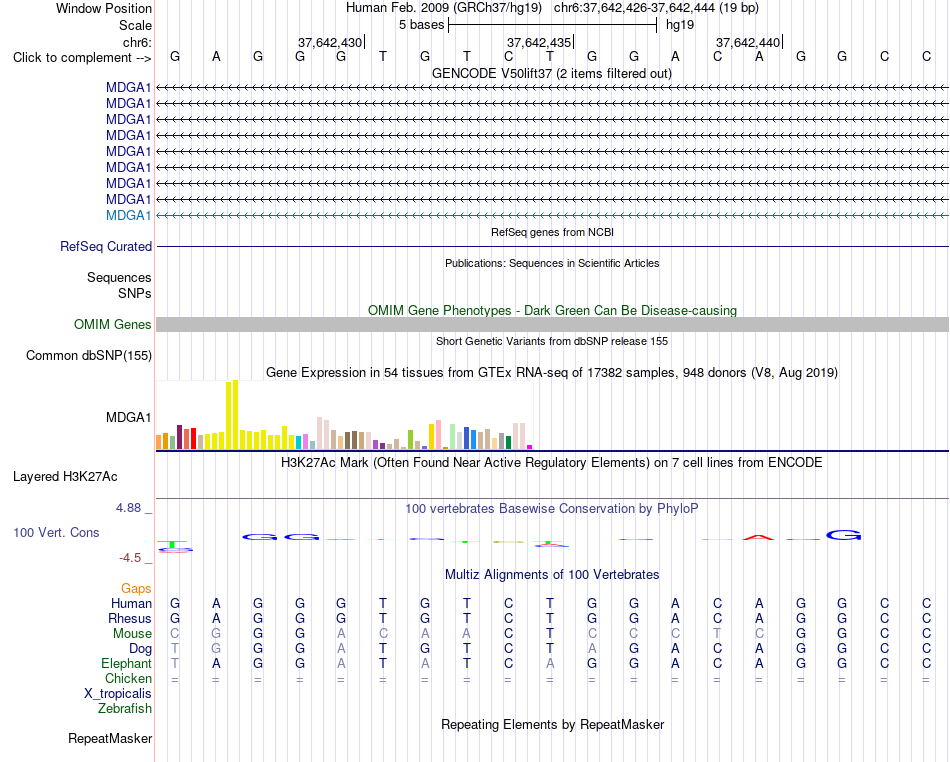Click the MDGA1 label beside GTEx bars
Image resolution: width=950 pixels, height=762 pixels.
coord(128,417)
